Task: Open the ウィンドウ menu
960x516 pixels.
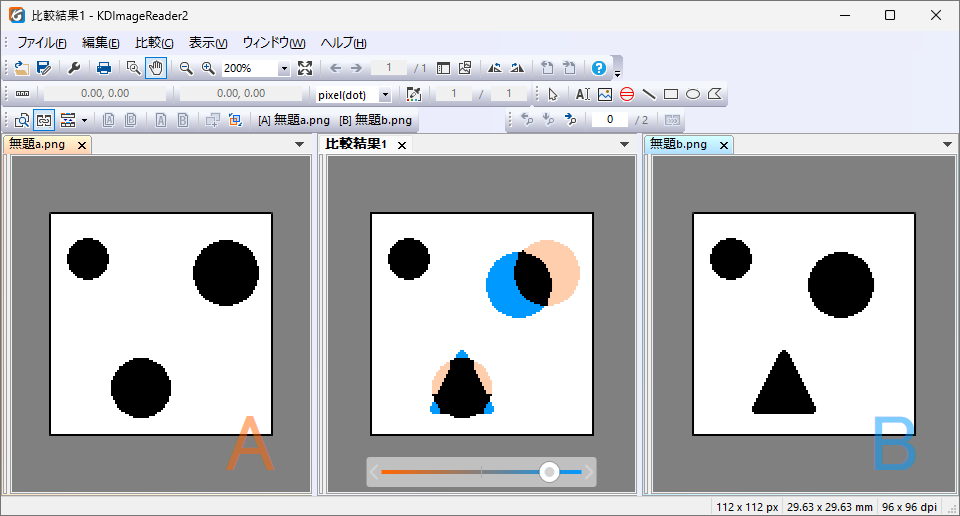Action: coord(274,43)
